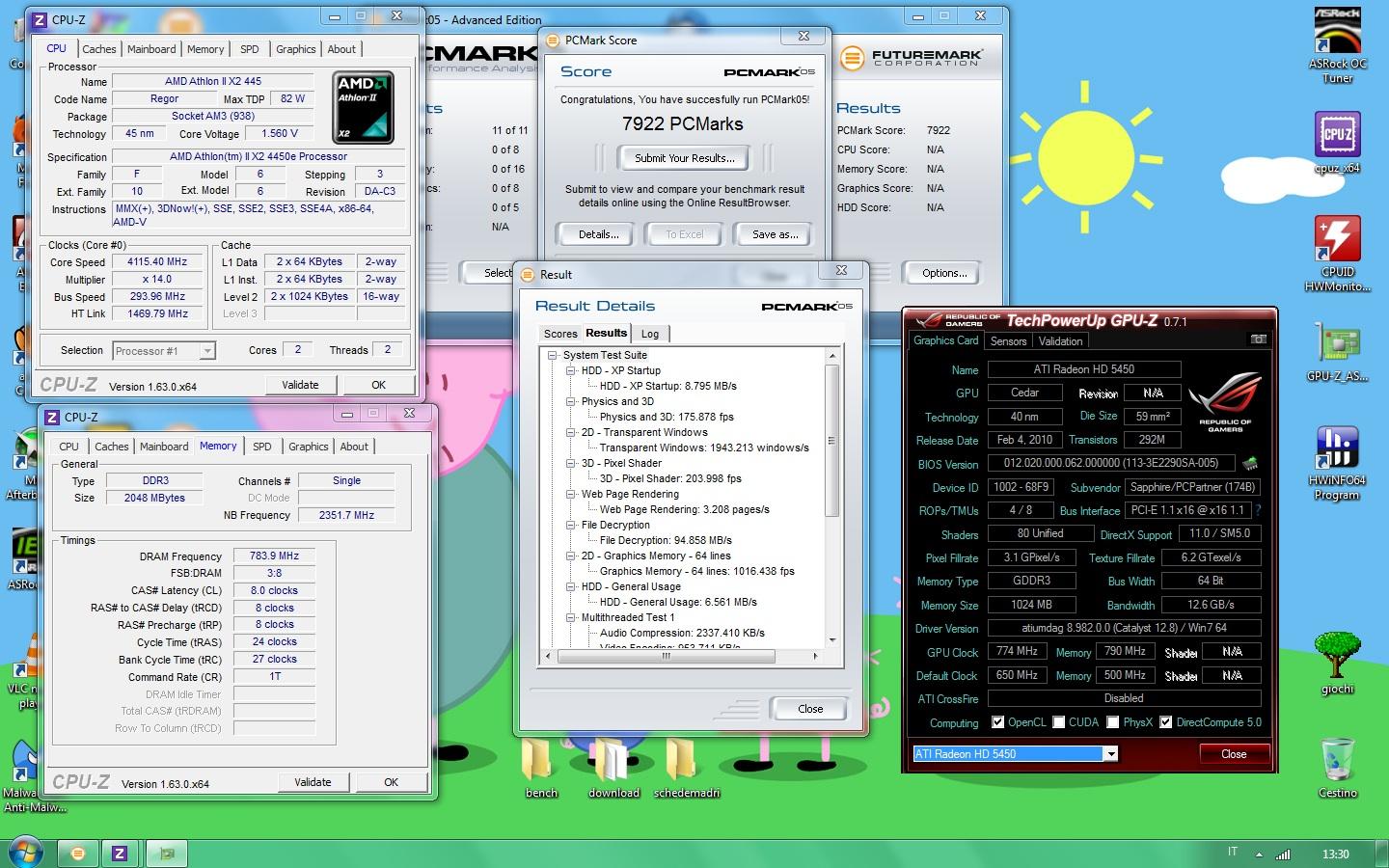Collapse the 3D - Pixel Shader node
Screen dimensions: 1389x868
(x=571, y=463)
